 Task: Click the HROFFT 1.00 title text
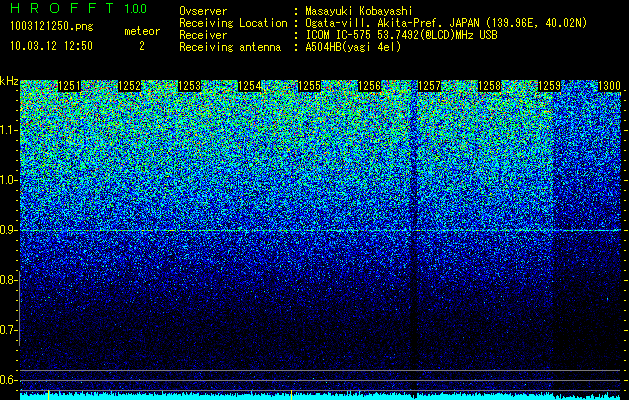[78, 8]
